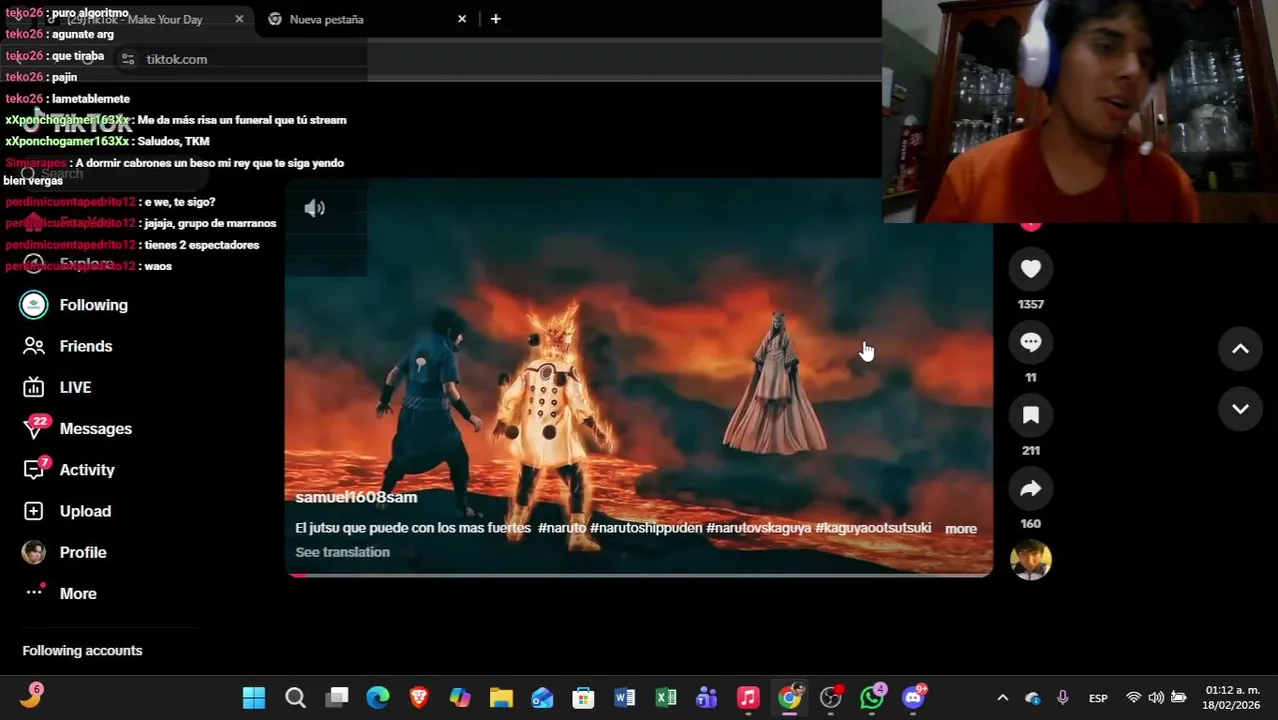Open site info icon beside tiktok.com
Screen dimensions: 1278x720
(x=128, y=59)
